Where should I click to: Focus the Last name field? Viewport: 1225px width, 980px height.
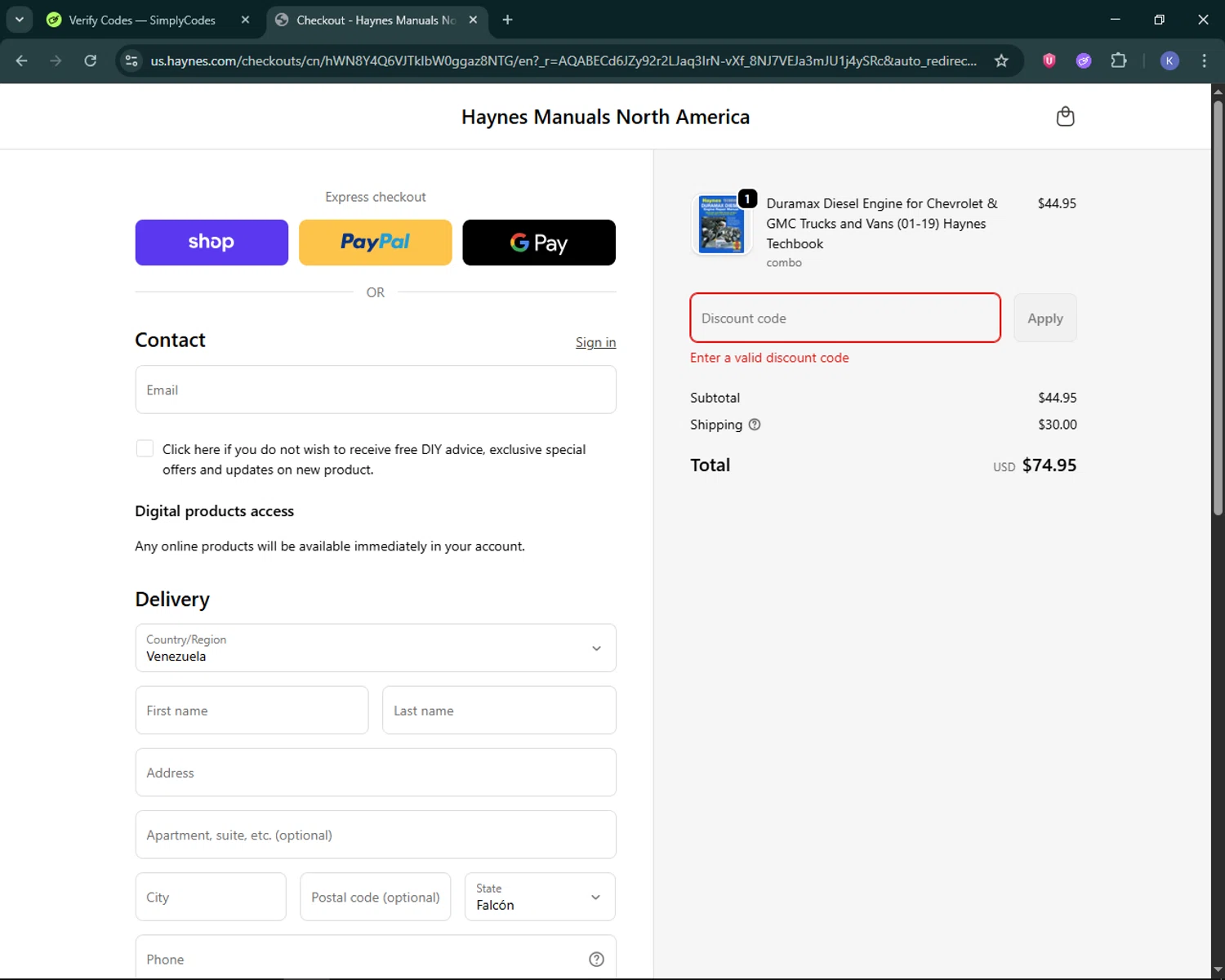point(499,710)
